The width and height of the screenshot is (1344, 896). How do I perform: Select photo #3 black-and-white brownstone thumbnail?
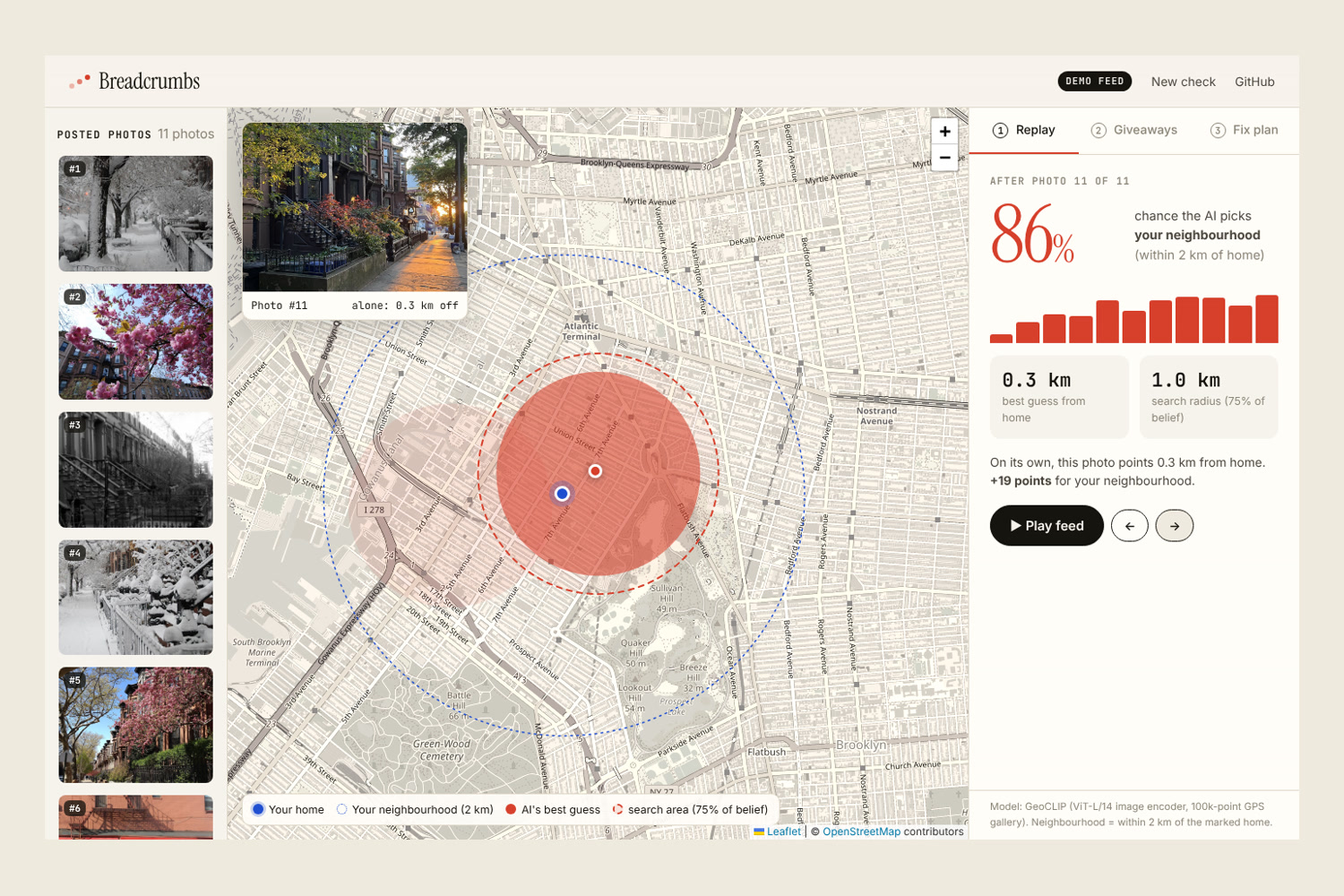136,470
